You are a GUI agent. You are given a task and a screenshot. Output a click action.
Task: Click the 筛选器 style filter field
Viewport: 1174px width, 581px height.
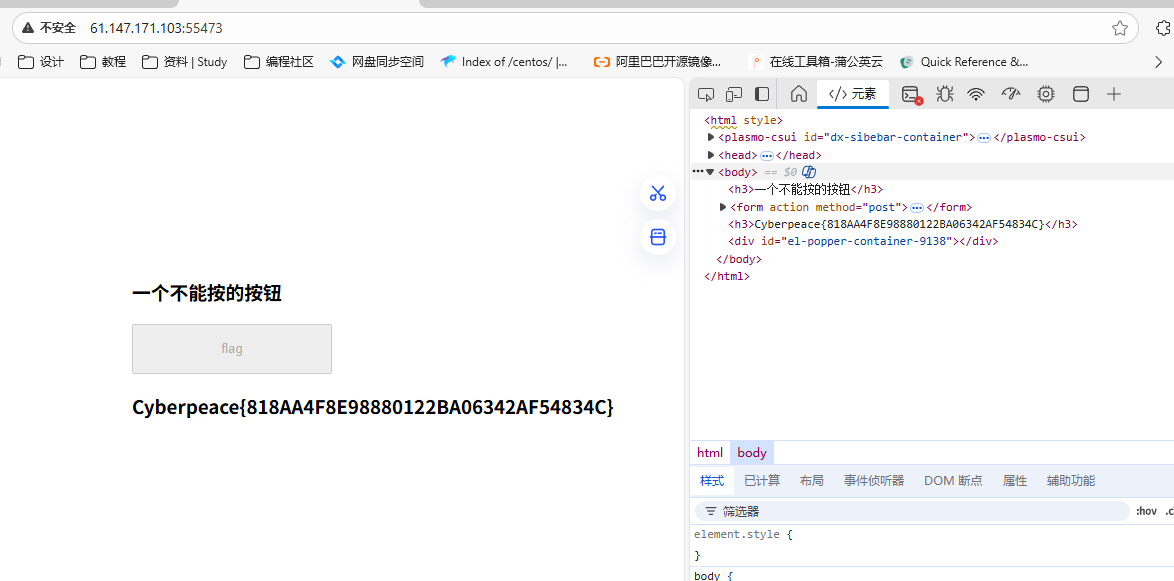tap(910, 511)
